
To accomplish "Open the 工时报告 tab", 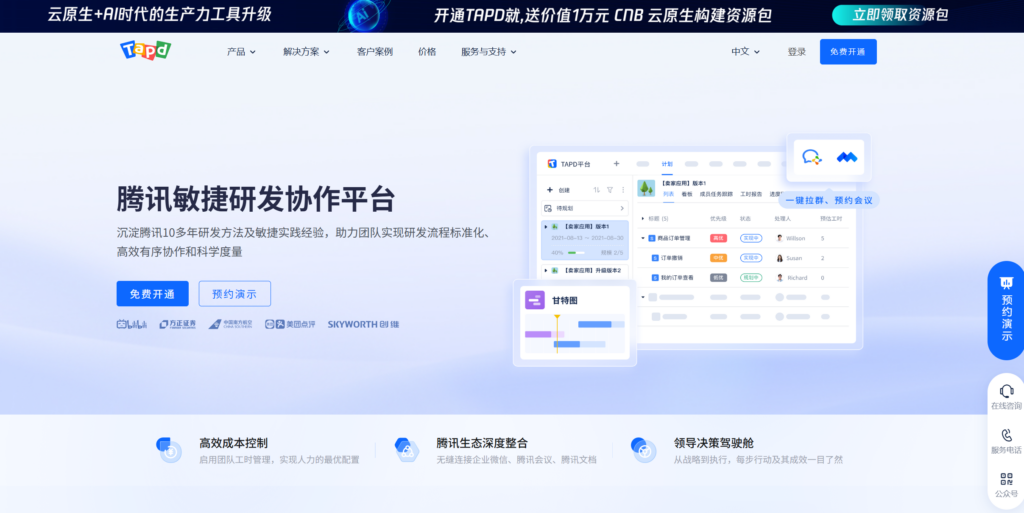I will click(x=751, y=194).
